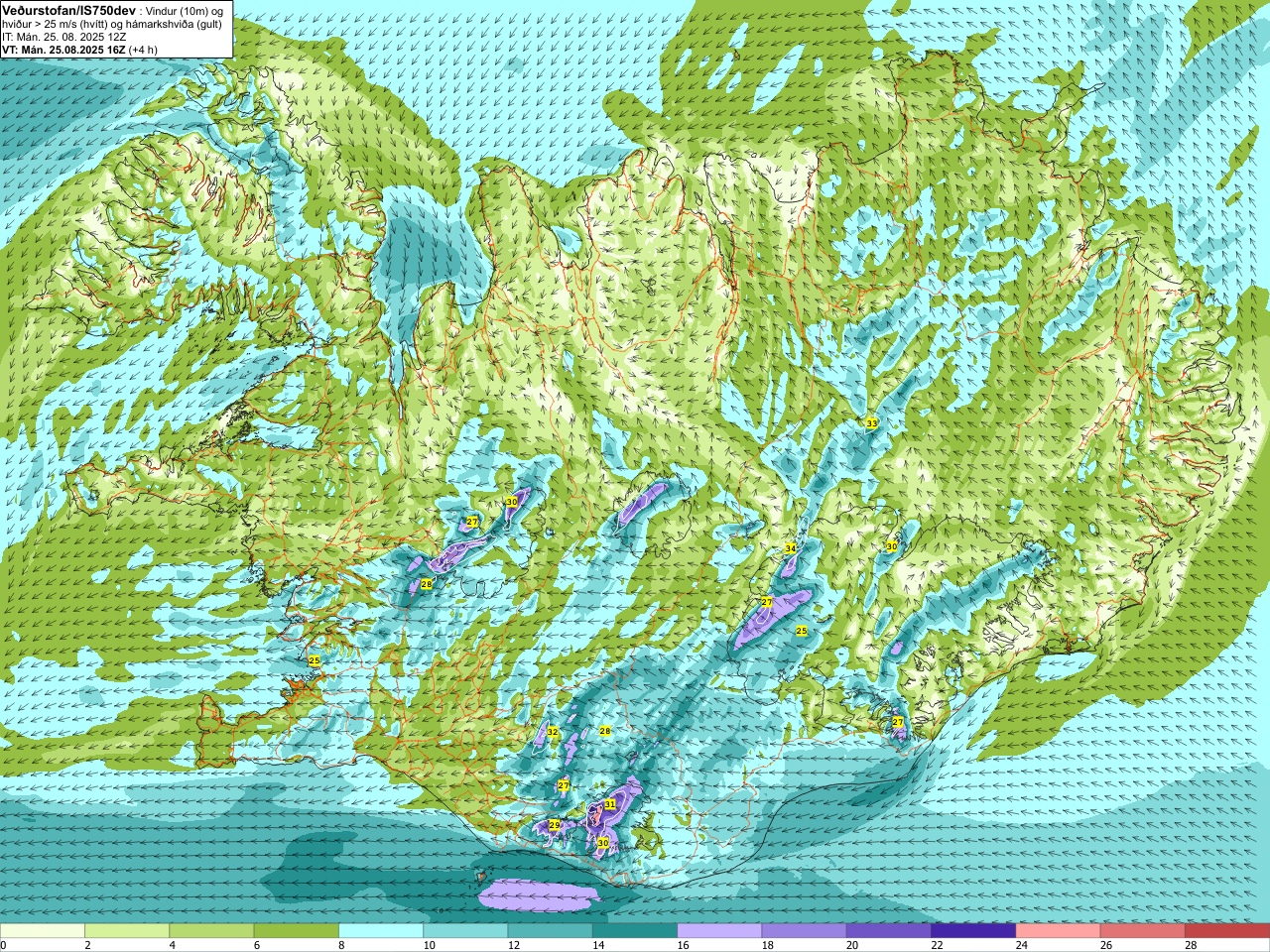Pick the 20–22 m/s violet legend swatch

pos(889,931)
